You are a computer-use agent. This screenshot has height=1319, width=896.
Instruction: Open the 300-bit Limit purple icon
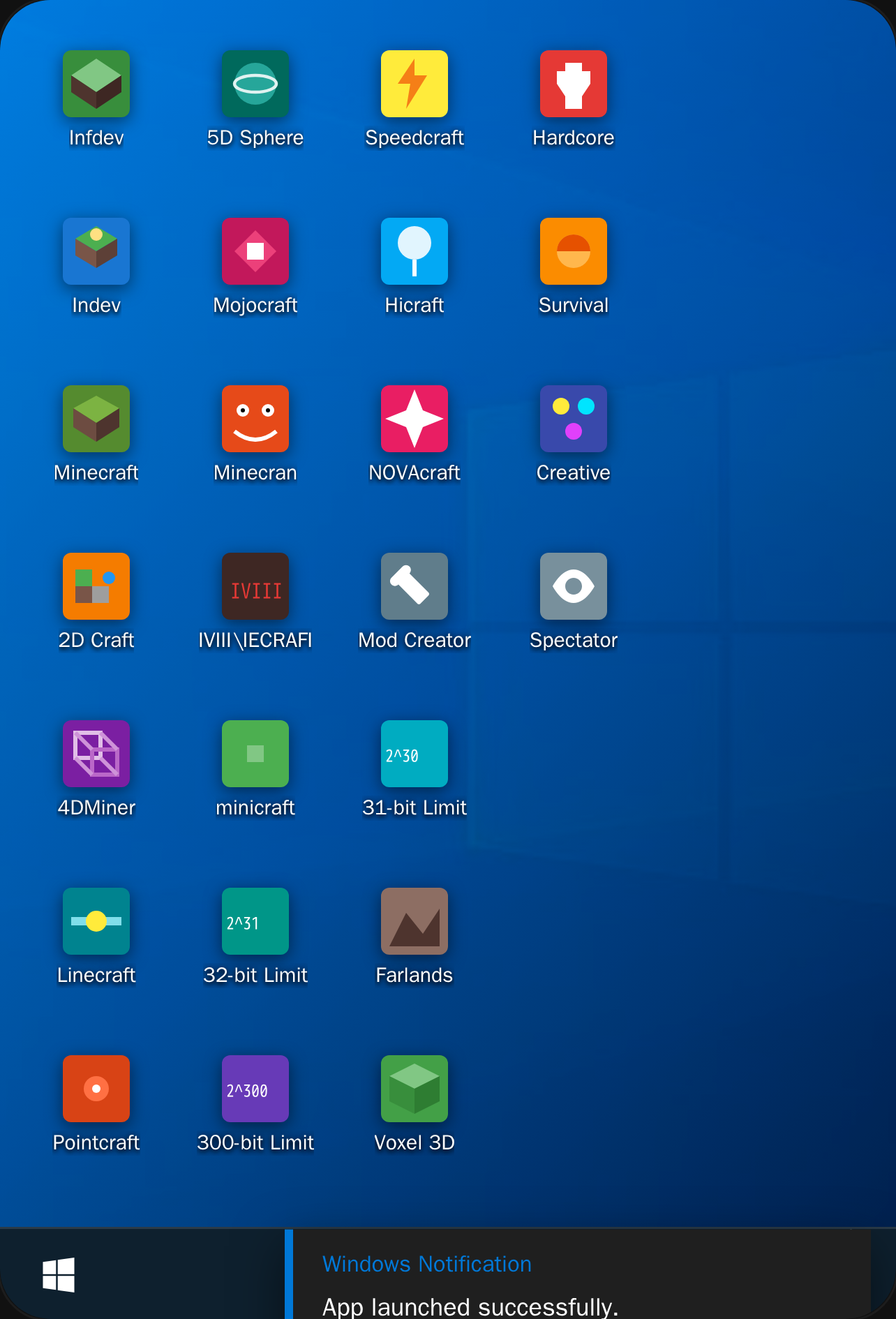(255, 1089)
